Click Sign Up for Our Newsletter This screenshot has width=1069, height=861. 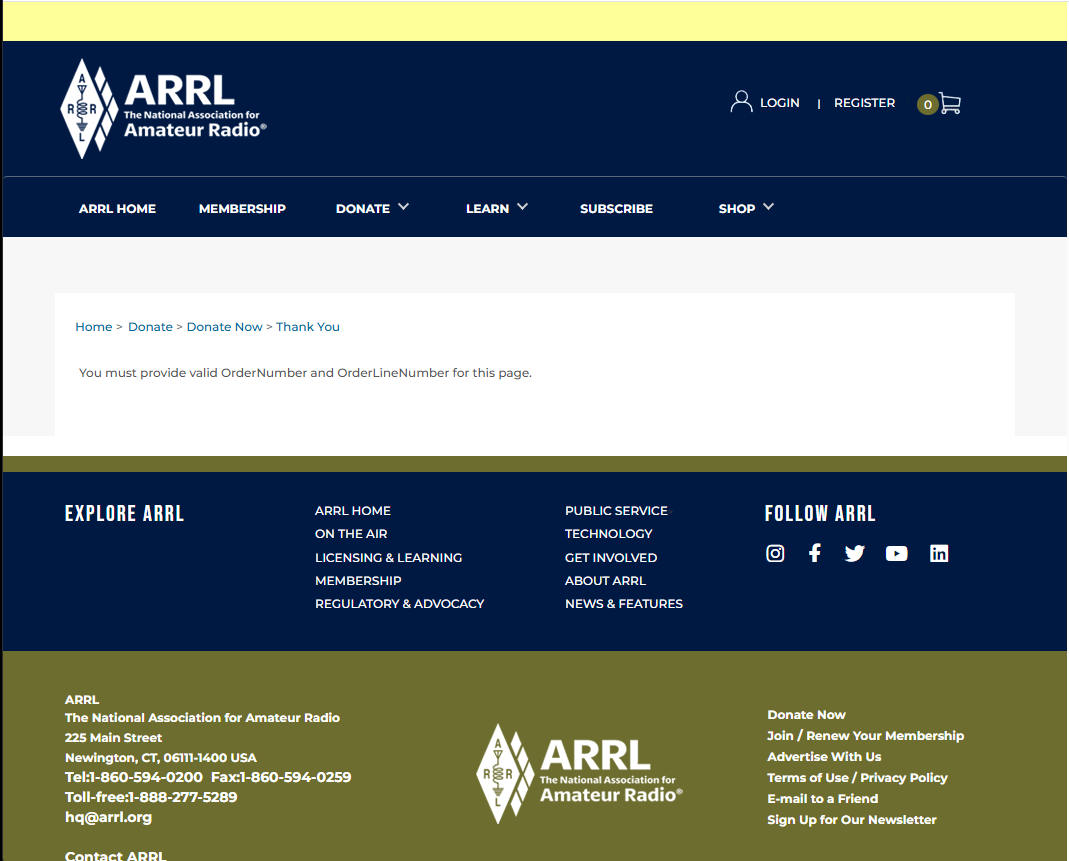coord(852,820)
